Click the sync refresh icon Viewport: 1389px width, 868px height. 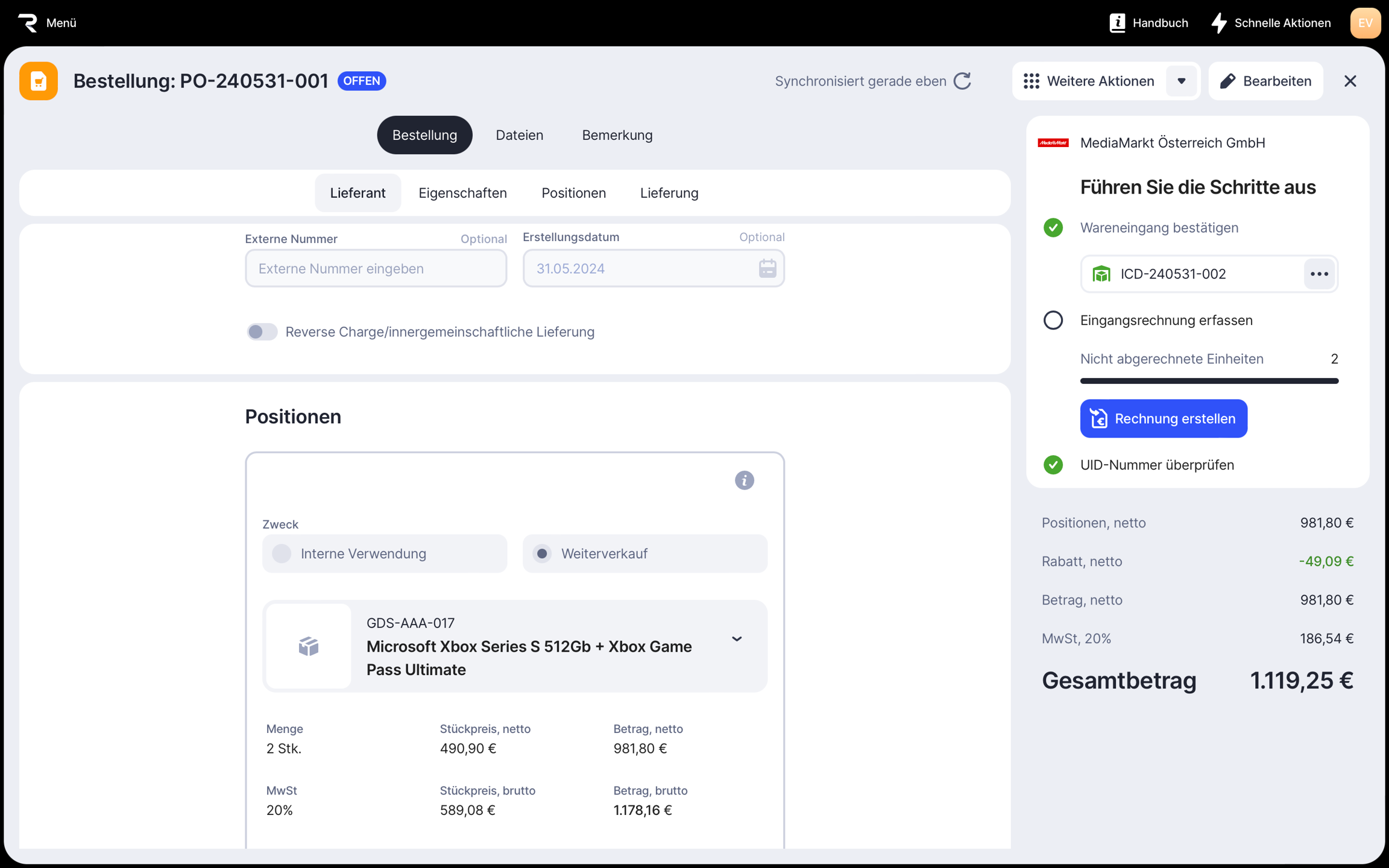[x=962, y=81]
